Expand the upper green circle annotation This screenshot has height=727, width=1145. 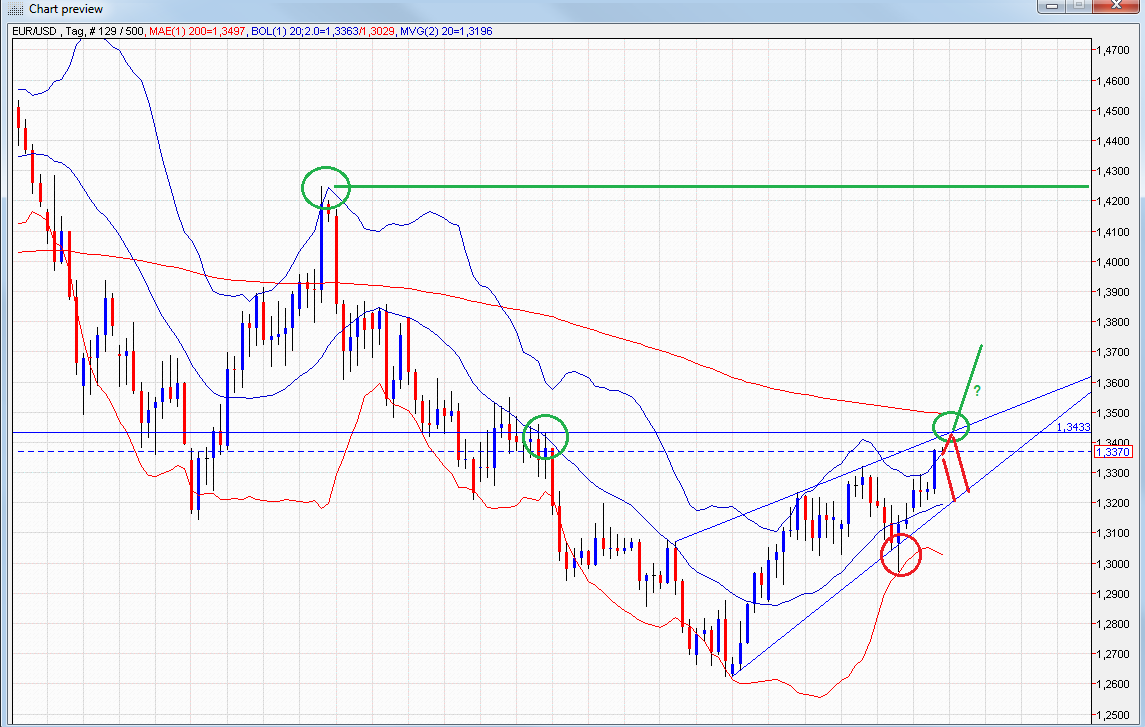pyautogui.click(x=325, y=188)
